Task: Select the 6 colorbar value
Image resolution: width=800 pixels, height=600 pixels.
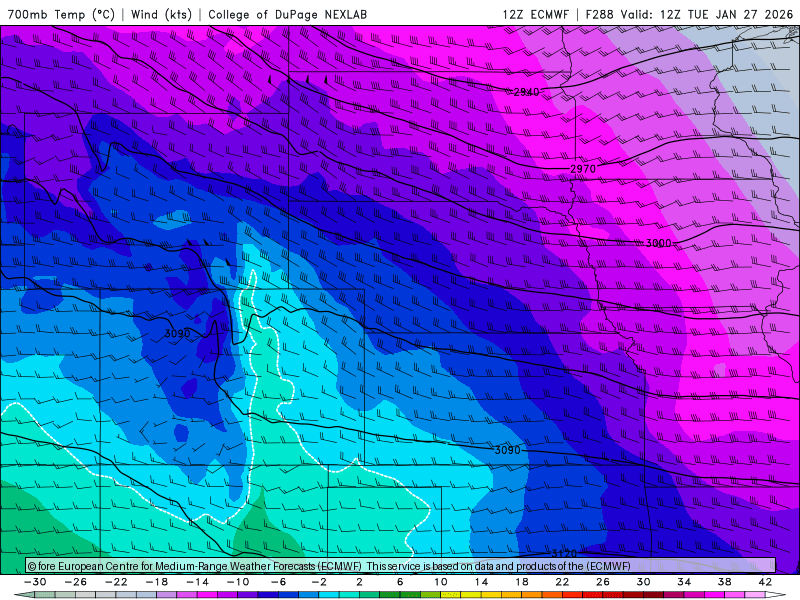Action: 400,582
